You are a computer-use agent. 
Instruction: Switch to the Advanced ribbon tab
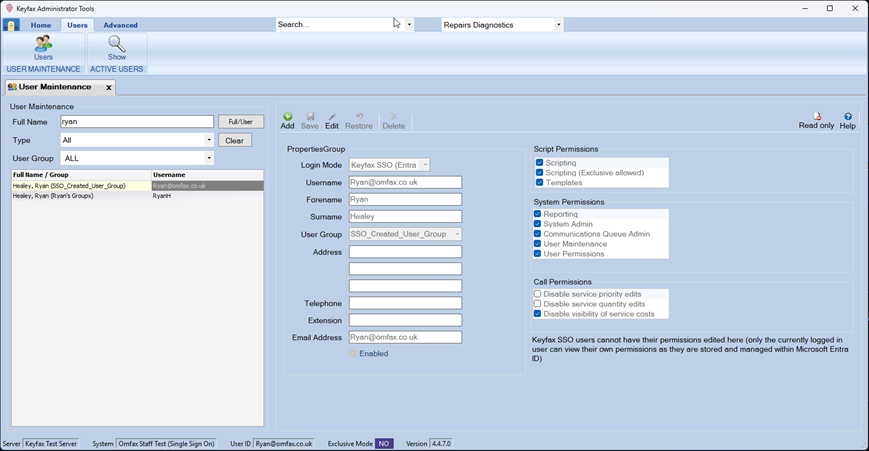[121, 25]
